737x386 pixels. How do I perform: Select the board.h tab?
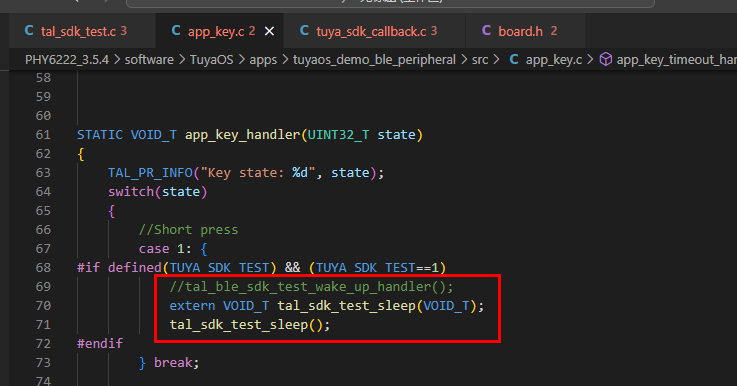click(x=519, y=31)
